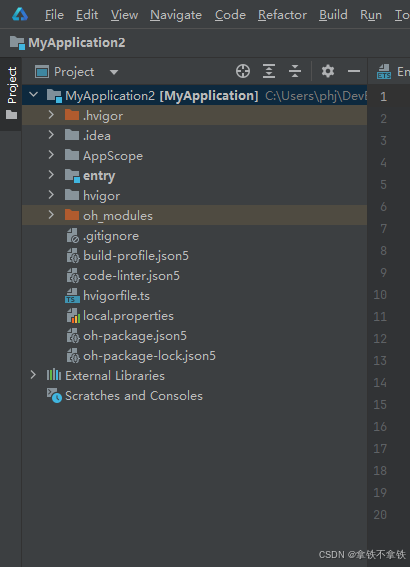Select code-linter.json5 in the tree
410x567 pixels.
pyautogui.click(x=131, y=276)
